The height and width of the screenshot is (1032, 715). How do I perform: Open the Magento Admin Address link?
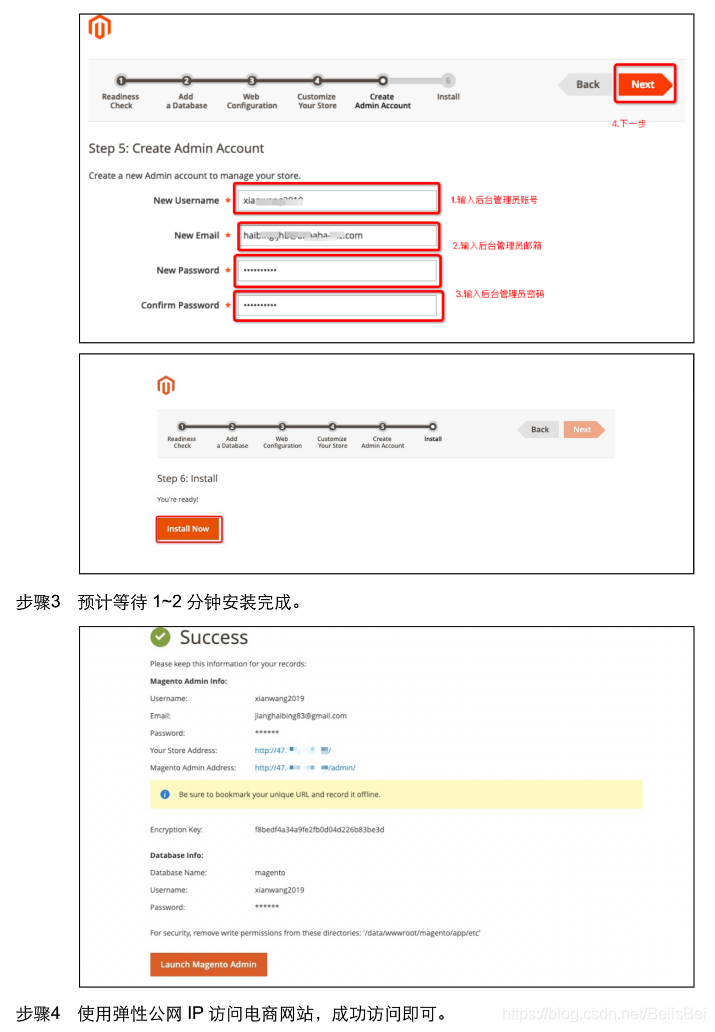click(305, 767)
